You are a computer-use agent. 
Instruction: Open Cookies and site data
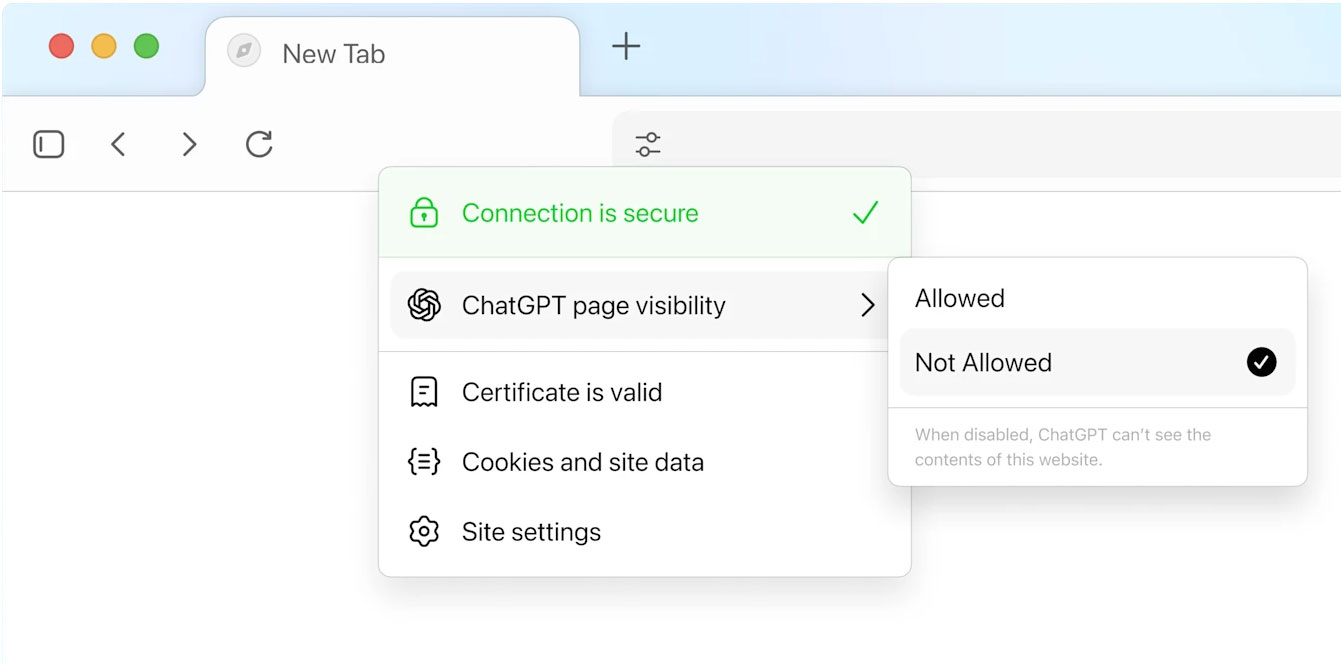tap(582, 462)
